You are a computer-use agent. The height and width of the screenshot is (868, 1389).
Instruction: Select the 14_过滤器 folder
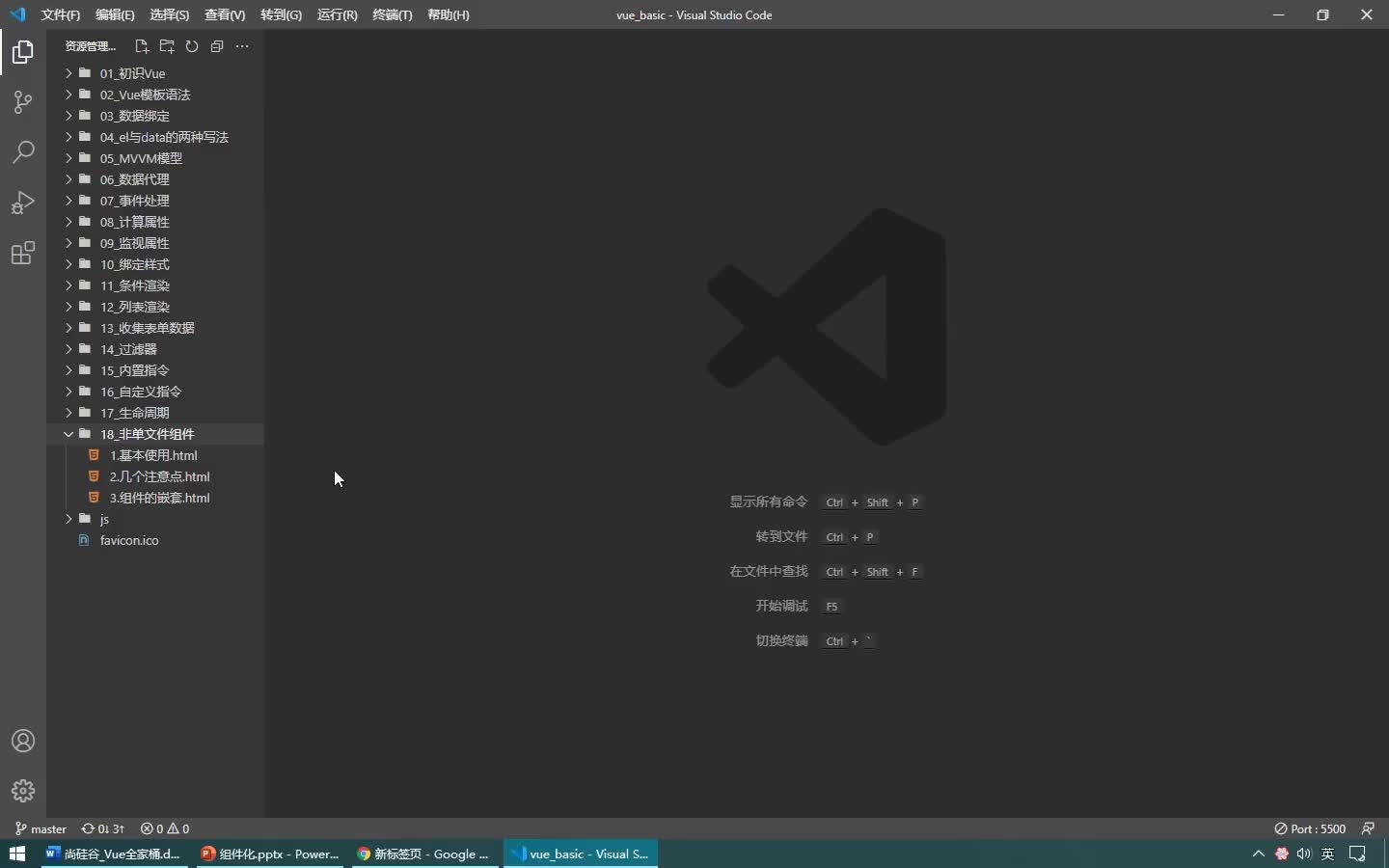point(155,349)
